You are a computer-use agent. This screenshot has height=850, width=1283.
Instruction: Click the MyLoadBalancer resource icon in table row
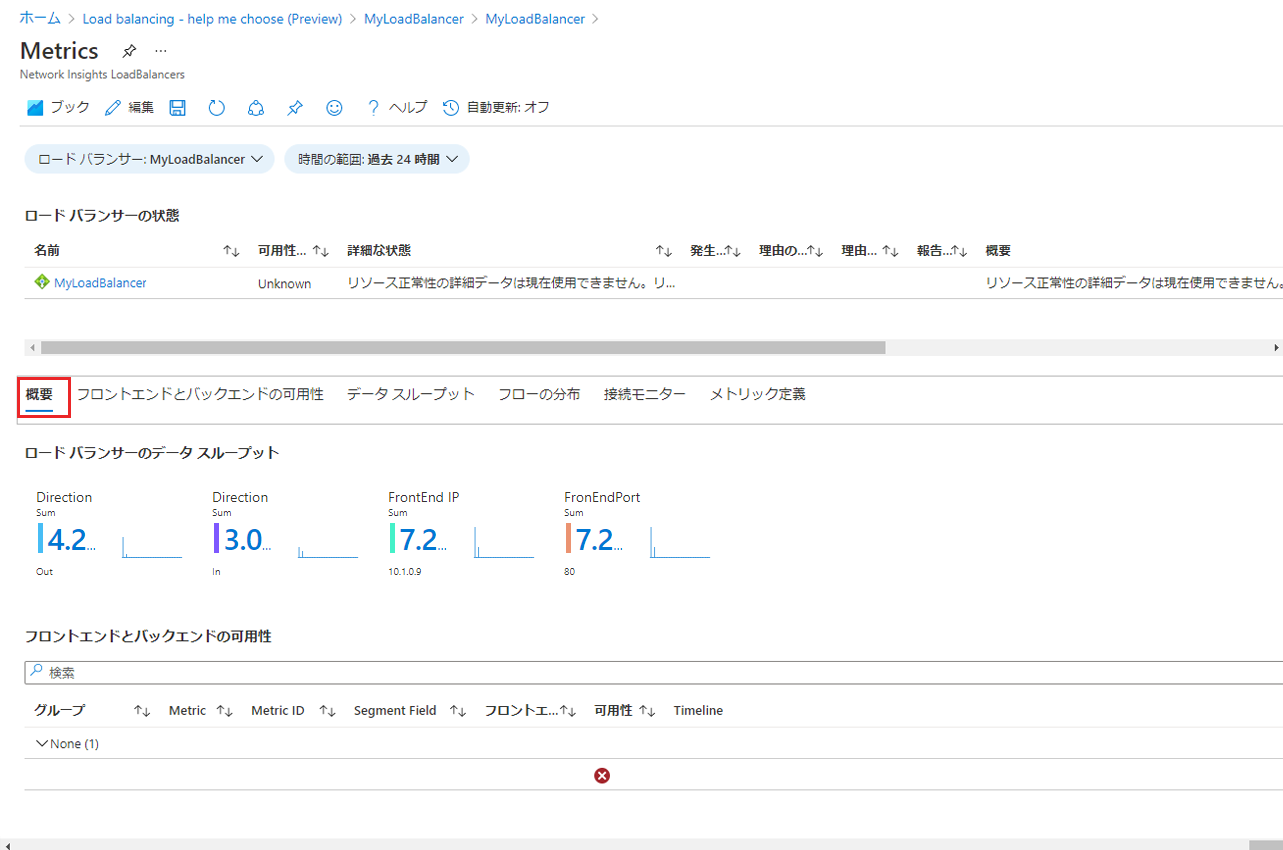[x=42, y=283]
